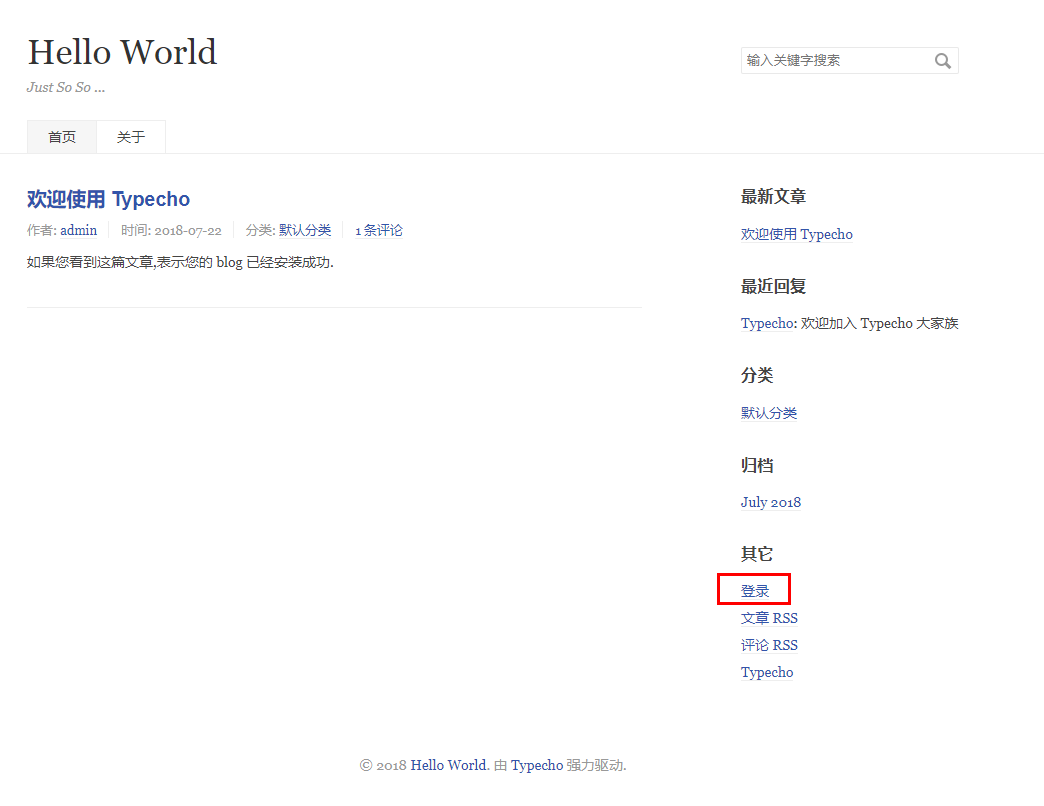Click the large Hello World site title

coord(122,52)
